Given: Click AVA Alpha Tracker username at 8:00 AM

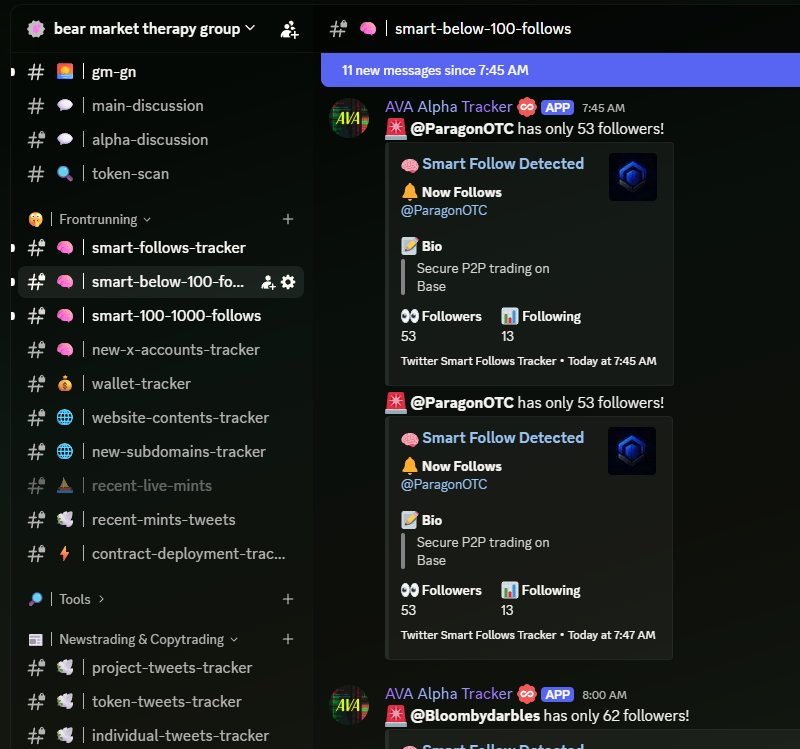Looking at the screenshot, I should point(448,694).
